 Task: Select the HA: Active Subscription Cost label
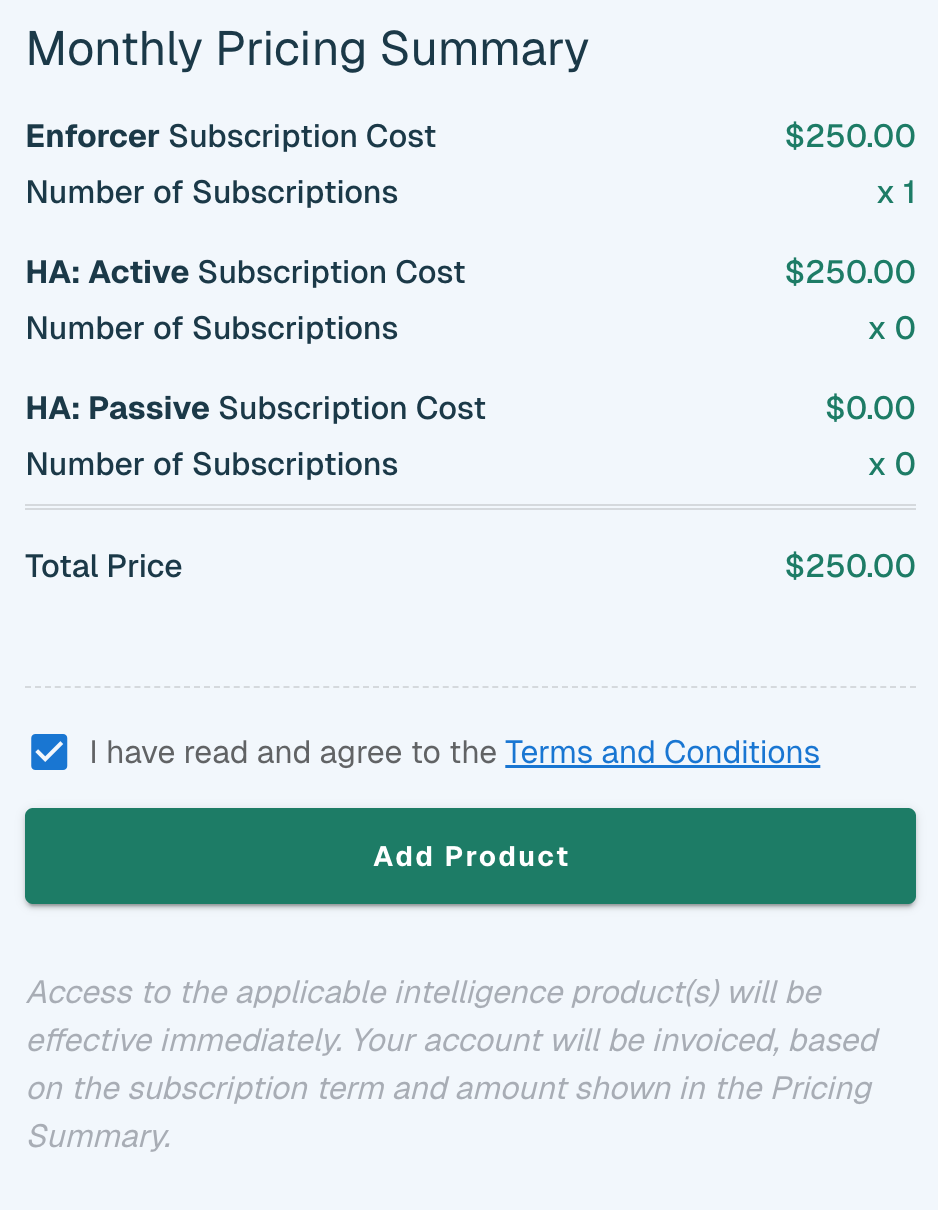246,272
